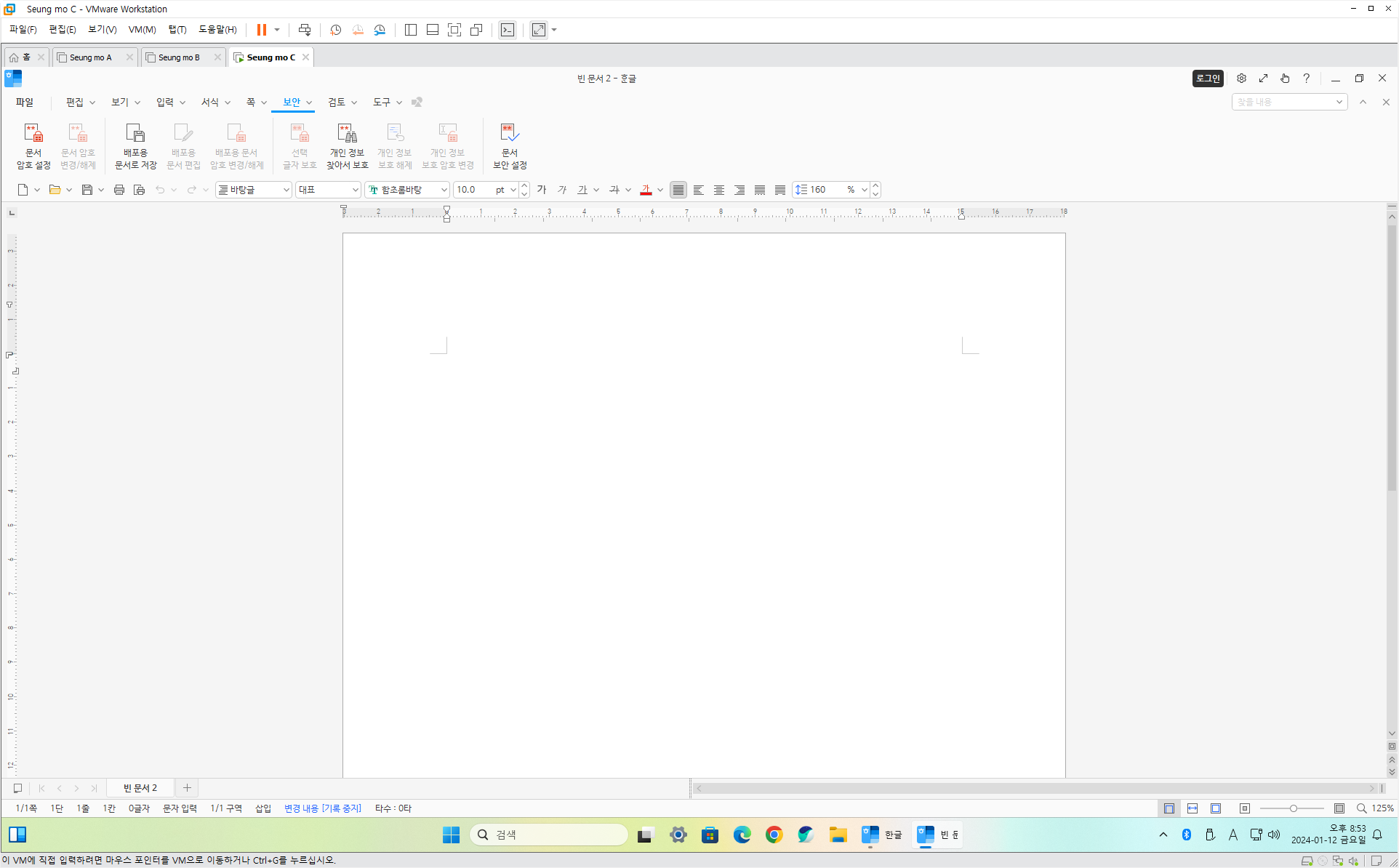1399x868 pixels.
Task: Click the save icon in toolbar
Action: (87, 190)
